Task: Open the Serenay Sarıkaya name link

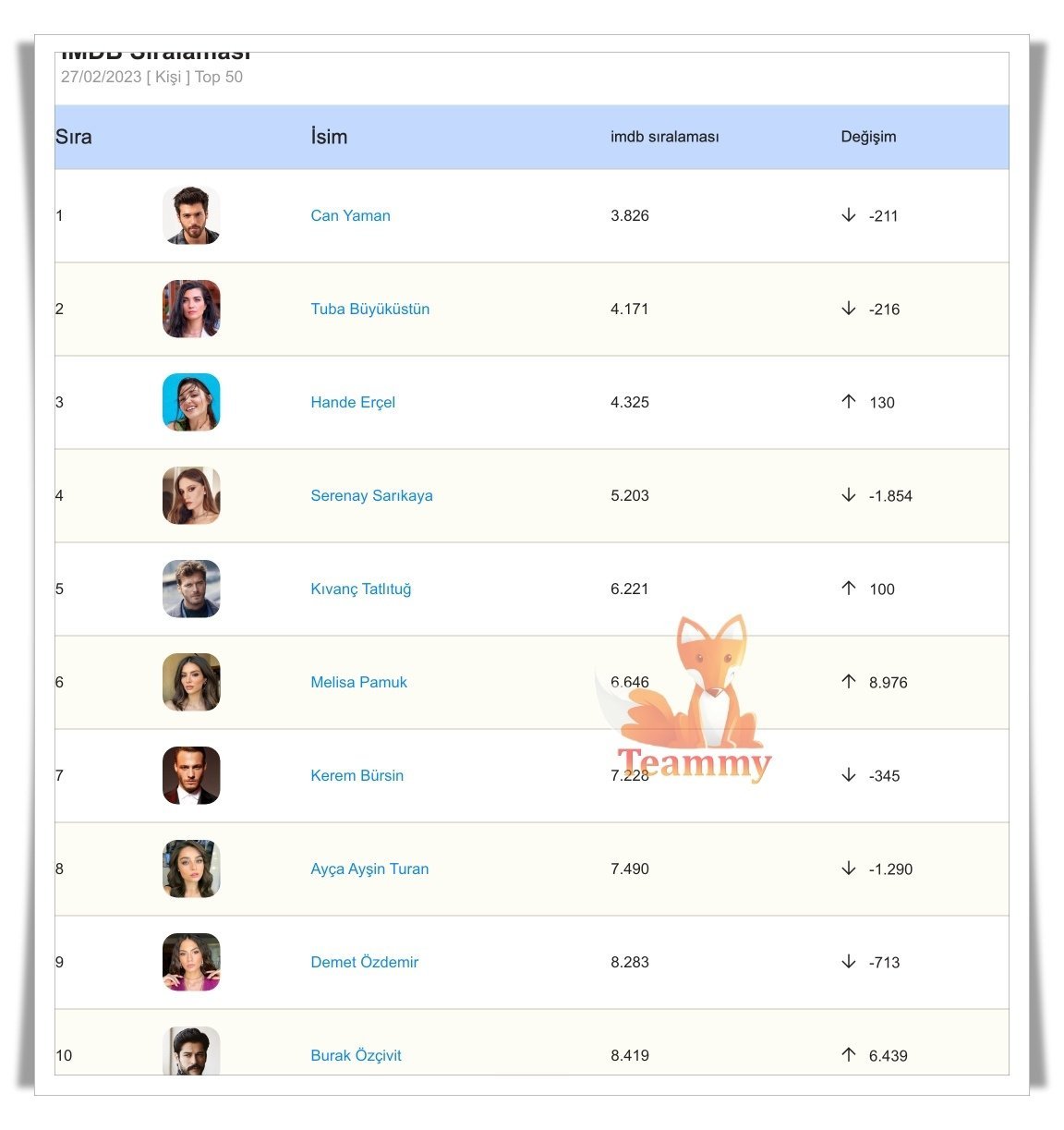Action: [371, 495]
